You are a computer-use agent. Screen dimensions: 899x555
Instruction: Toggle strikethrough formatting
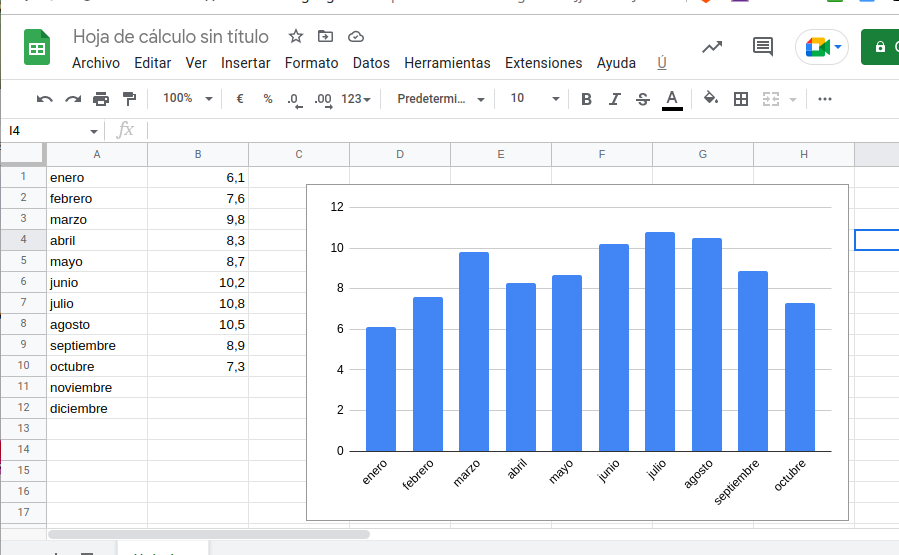point(643,99)
